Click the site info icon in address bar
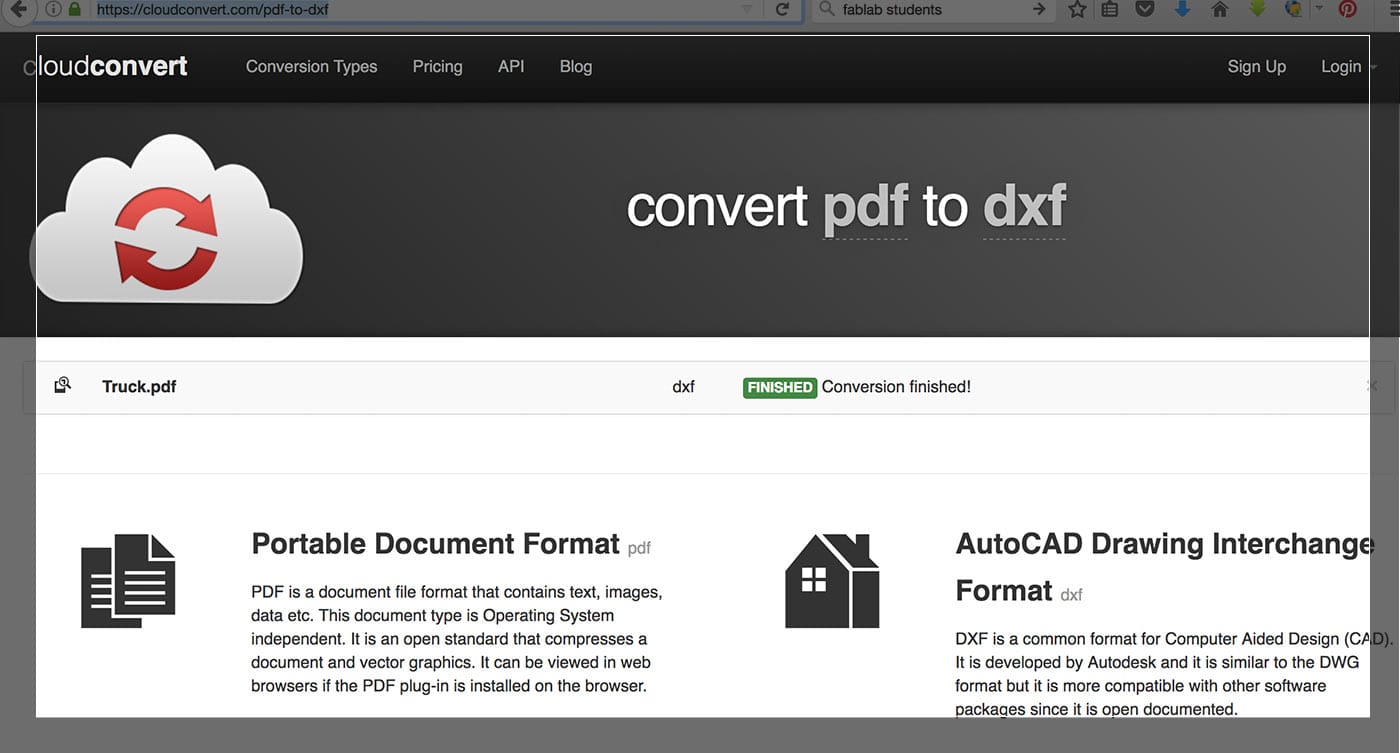This screenshot has width=1400, height=753. (x=53, y=9)
